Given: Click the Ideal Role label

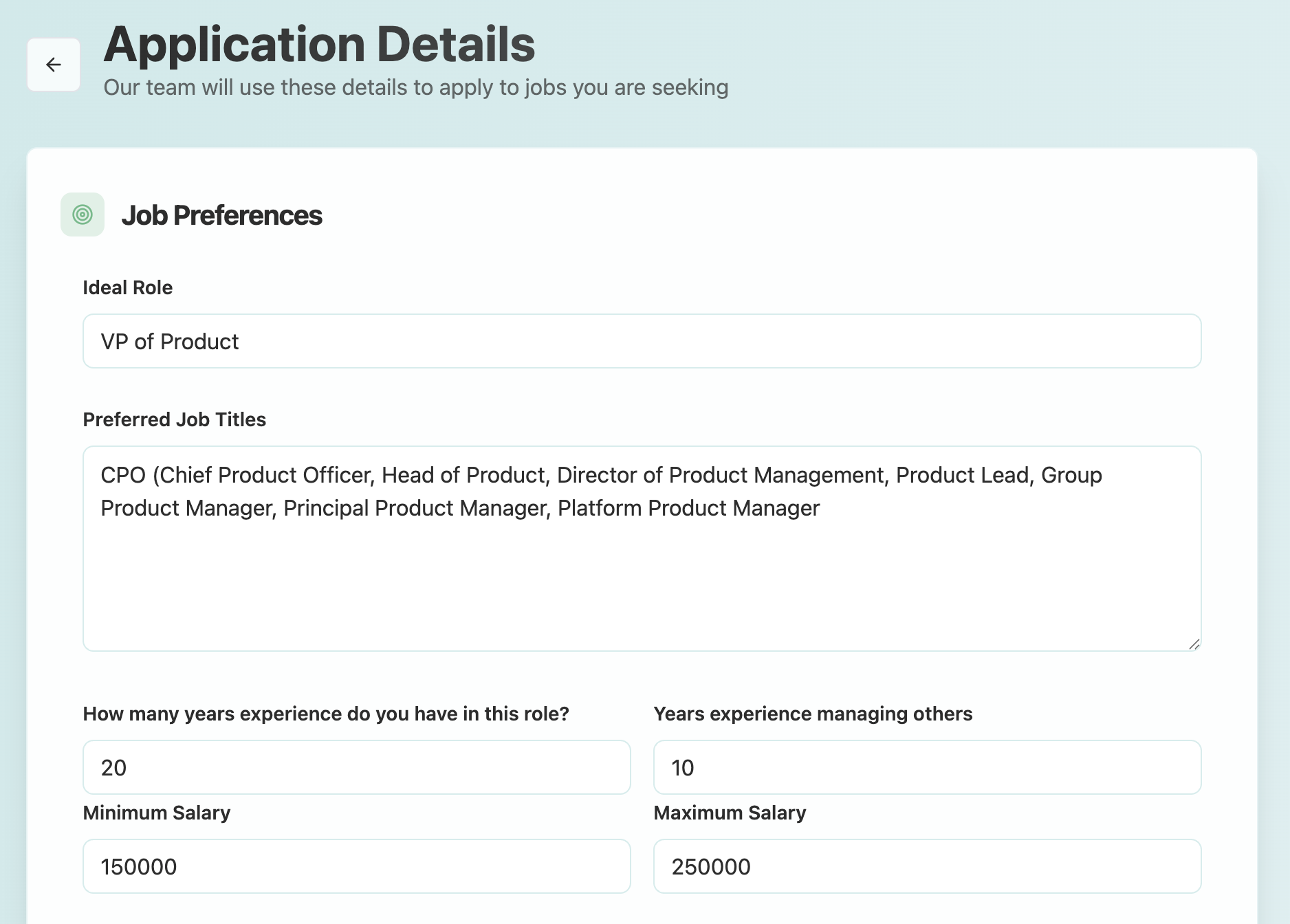Looking at the screenshot, I should point(128,287).
